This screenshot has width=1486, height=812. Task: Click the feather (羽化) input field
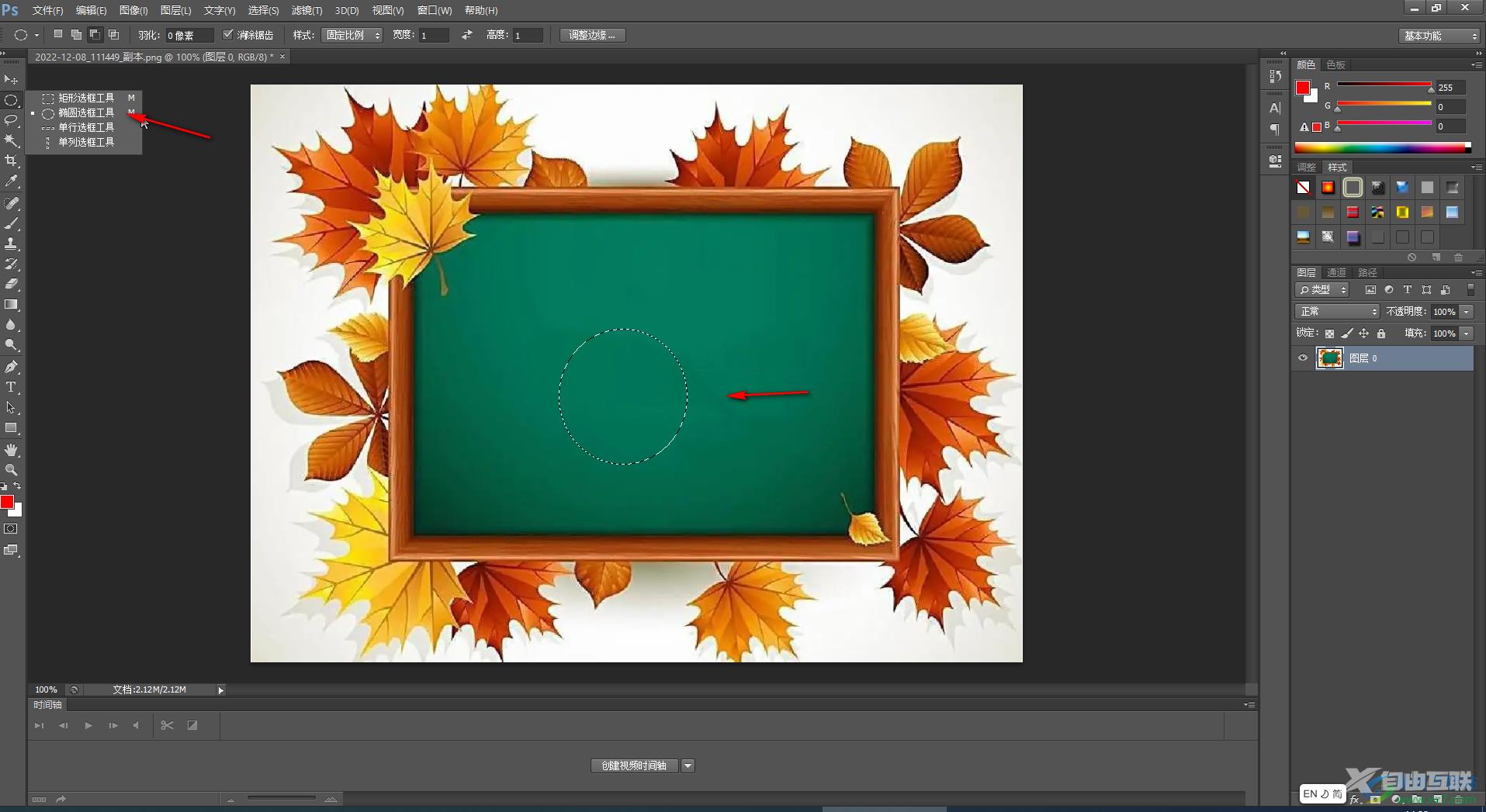click(189, 36)
